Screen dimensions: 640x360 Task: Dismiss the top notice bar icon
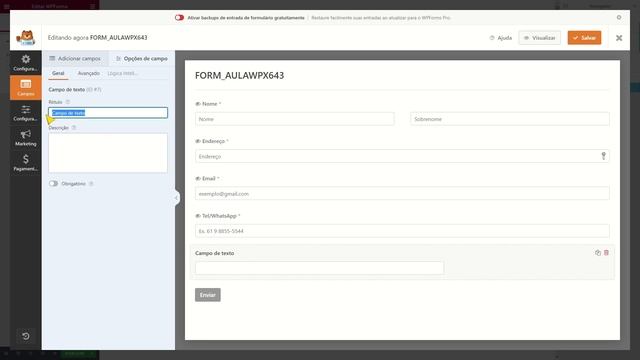point(619,18)
